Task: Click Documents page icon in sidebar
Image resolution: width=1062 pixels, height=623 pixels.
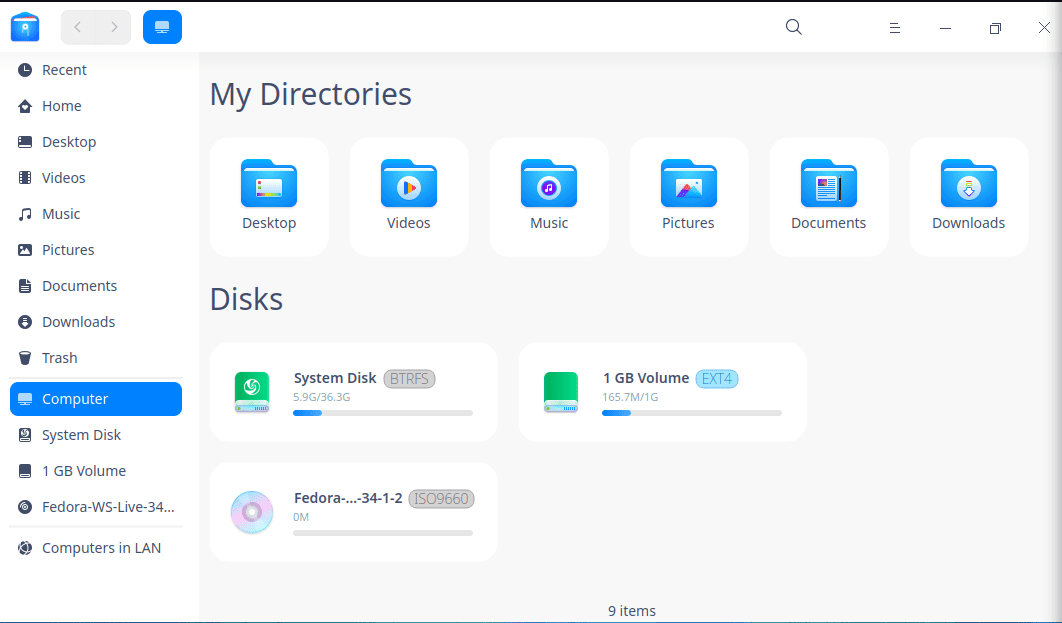Action: point(25,286)
